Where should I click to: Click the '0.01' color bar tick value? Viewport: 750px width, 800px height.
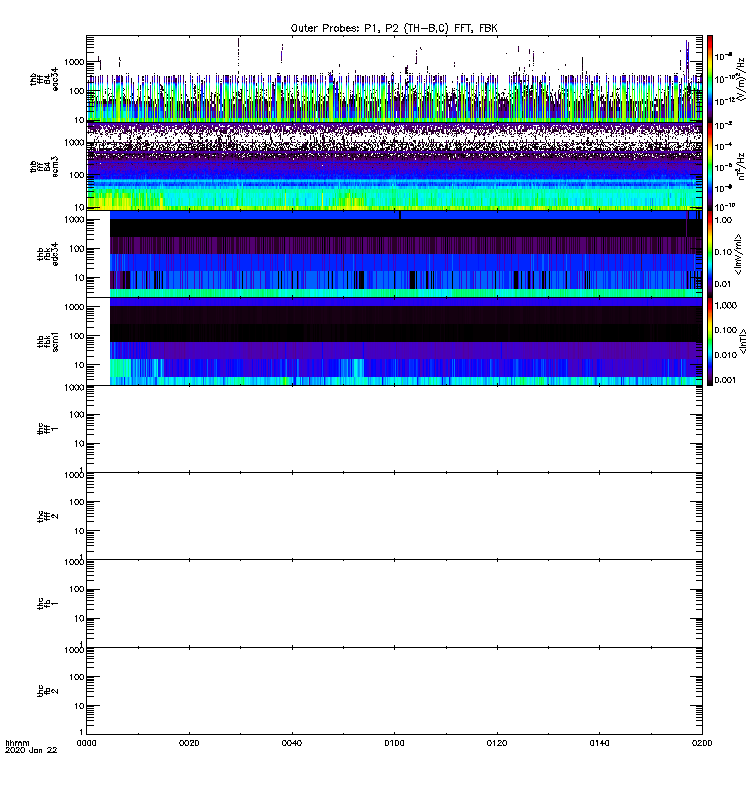click(723, 284)
